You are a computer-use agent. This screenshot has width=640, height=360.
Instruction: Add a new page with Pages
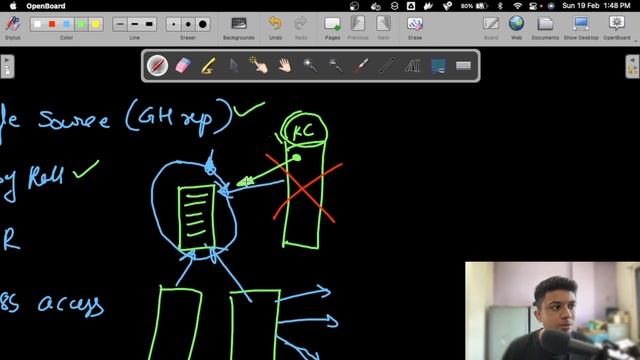tap(332, 27)
